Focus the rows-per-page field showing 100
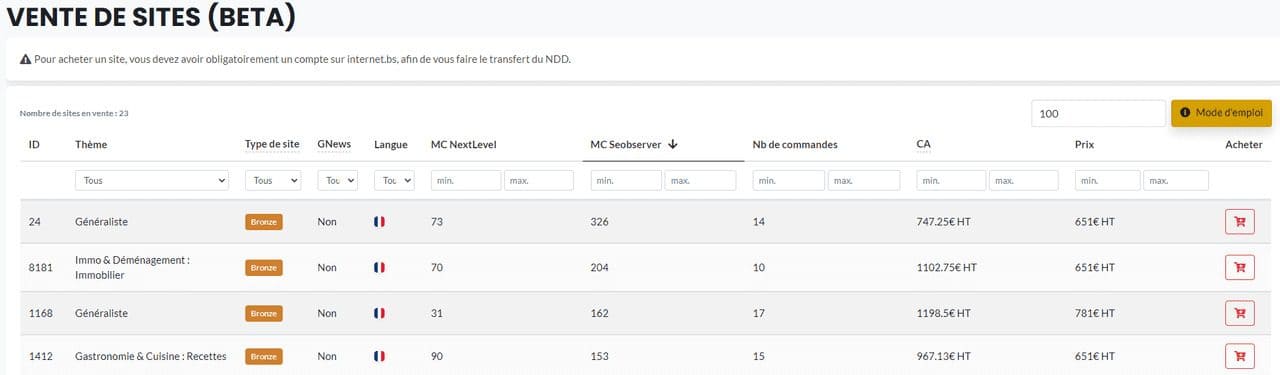Viewport: 1280px width, 375px height. [1098, 113]
